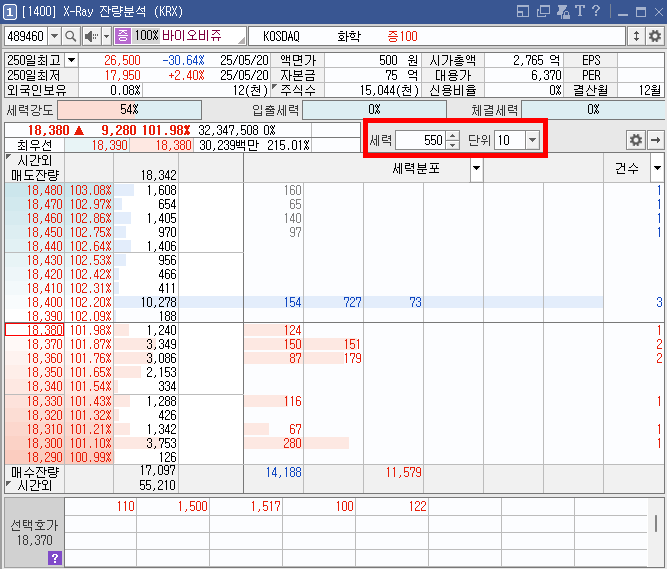Image resolution: width=667 pixels, height=569 pixels.
Task: Increase the 세력 value with up spinner
Action: click(x=453, y=136)
